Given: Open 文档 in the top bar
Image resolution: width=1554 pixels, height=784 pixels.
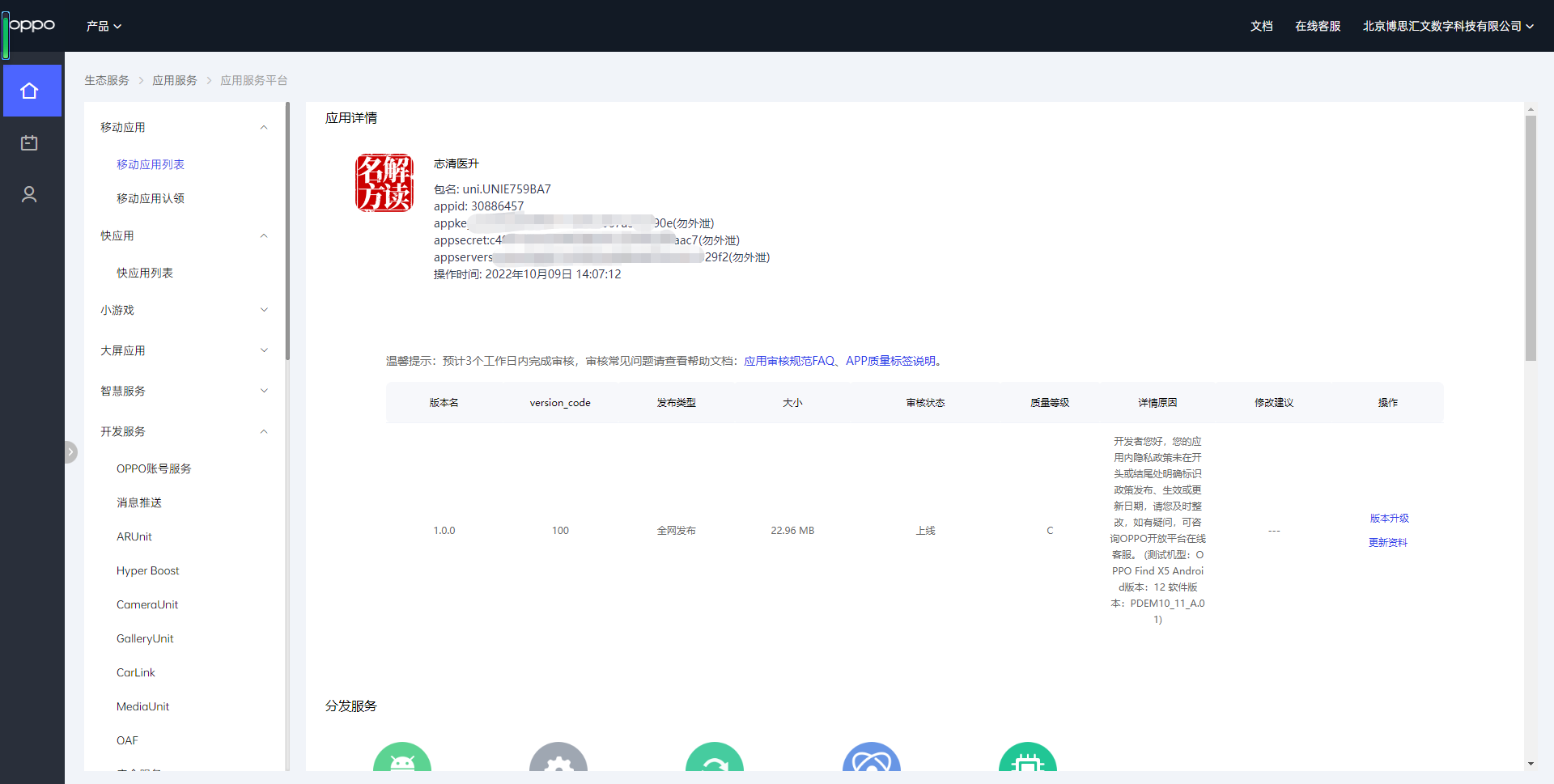Looking at the screenshot, I should pyautogui.click(x=1261, y=26).
